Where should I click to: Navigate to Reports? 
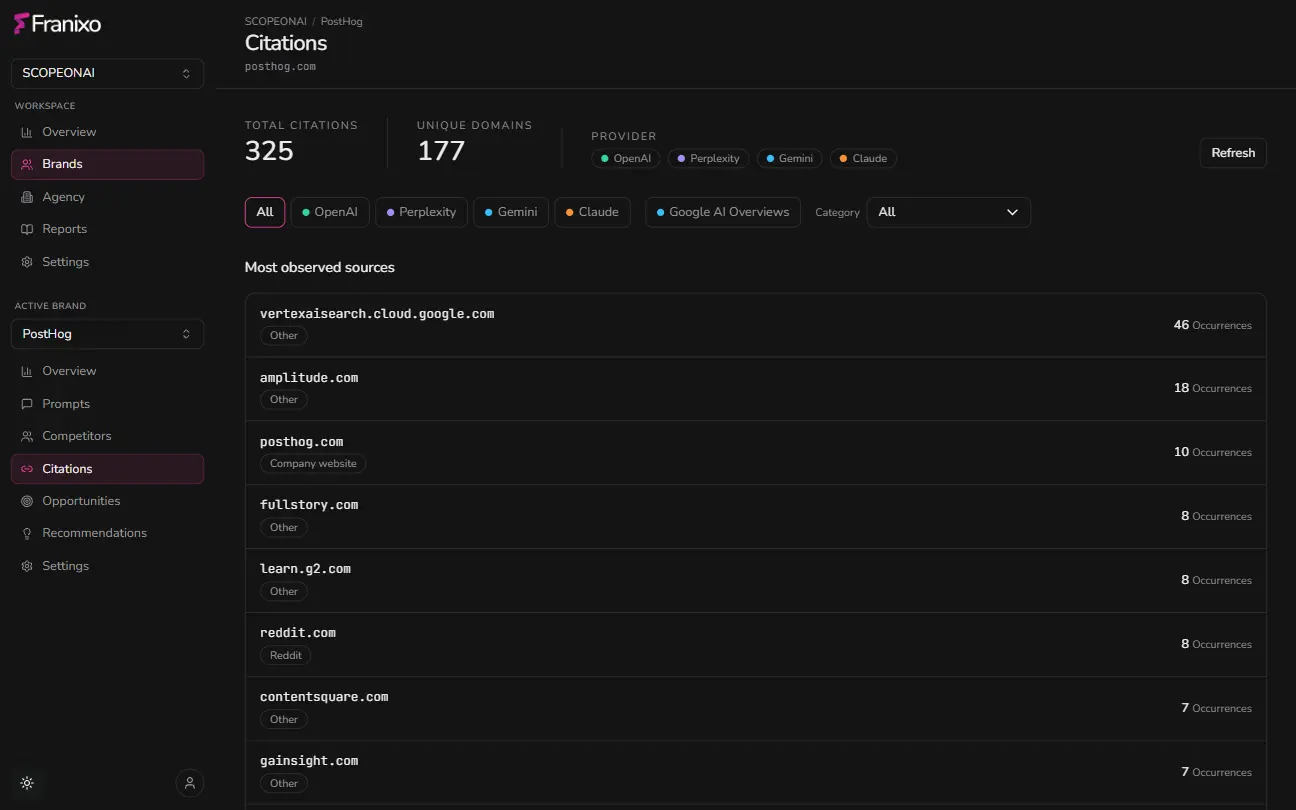(107, 229)
